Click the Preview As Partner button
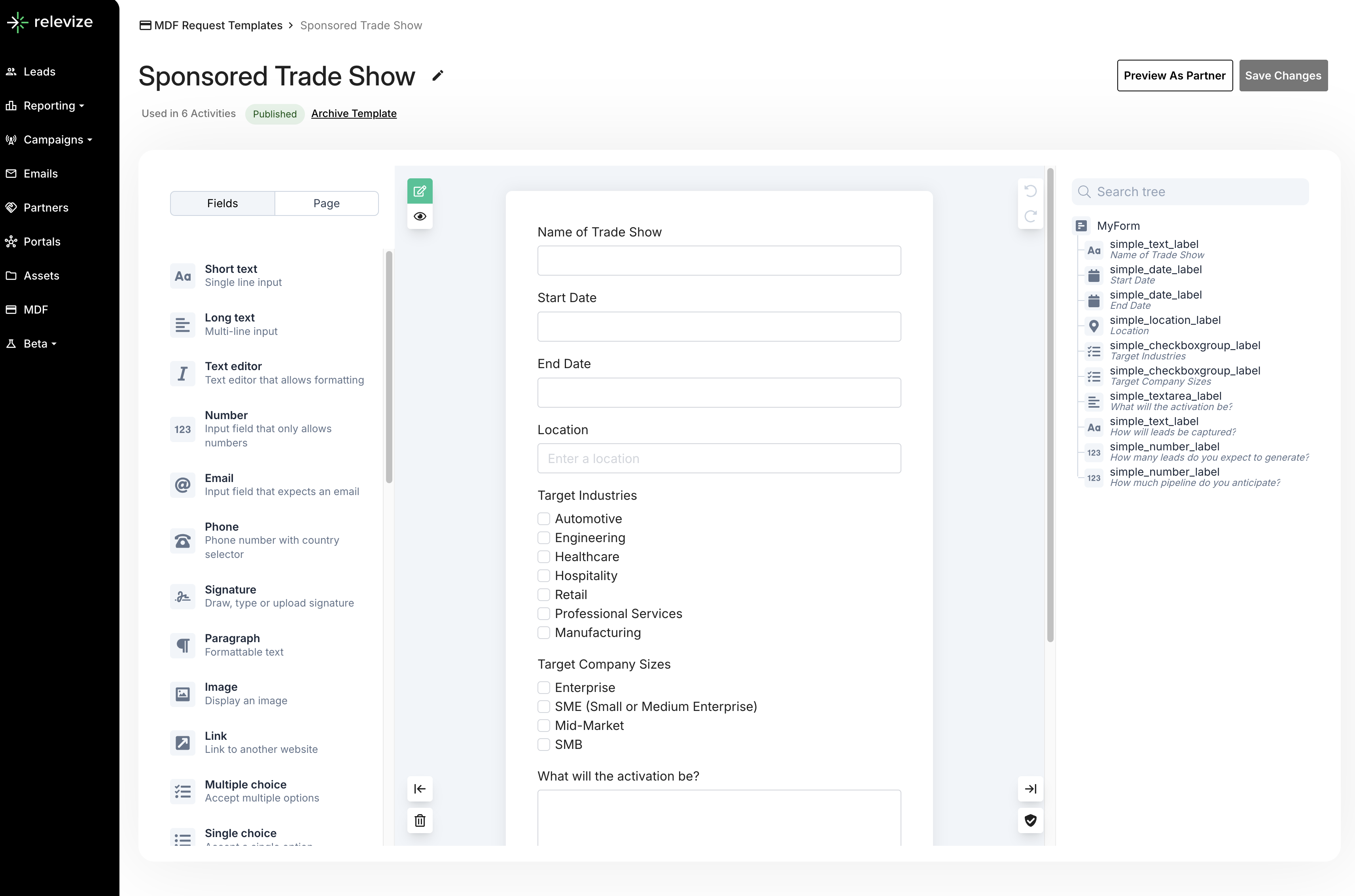 (x=1174, y=76)
